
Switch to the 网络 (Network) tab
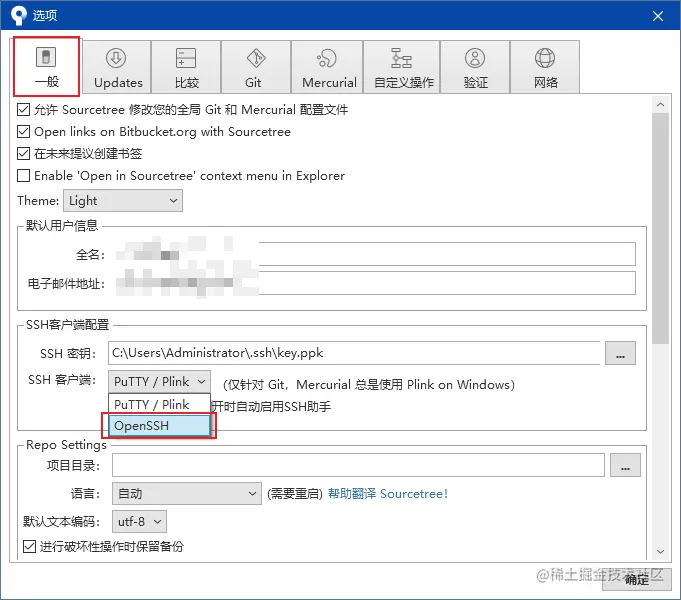(545, 67)
